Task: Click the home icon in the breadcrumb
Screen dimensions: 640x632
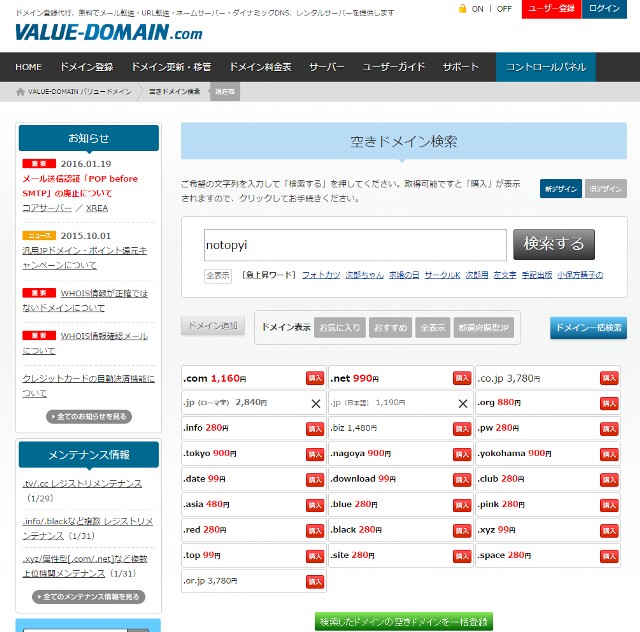Action: point(20,91)
